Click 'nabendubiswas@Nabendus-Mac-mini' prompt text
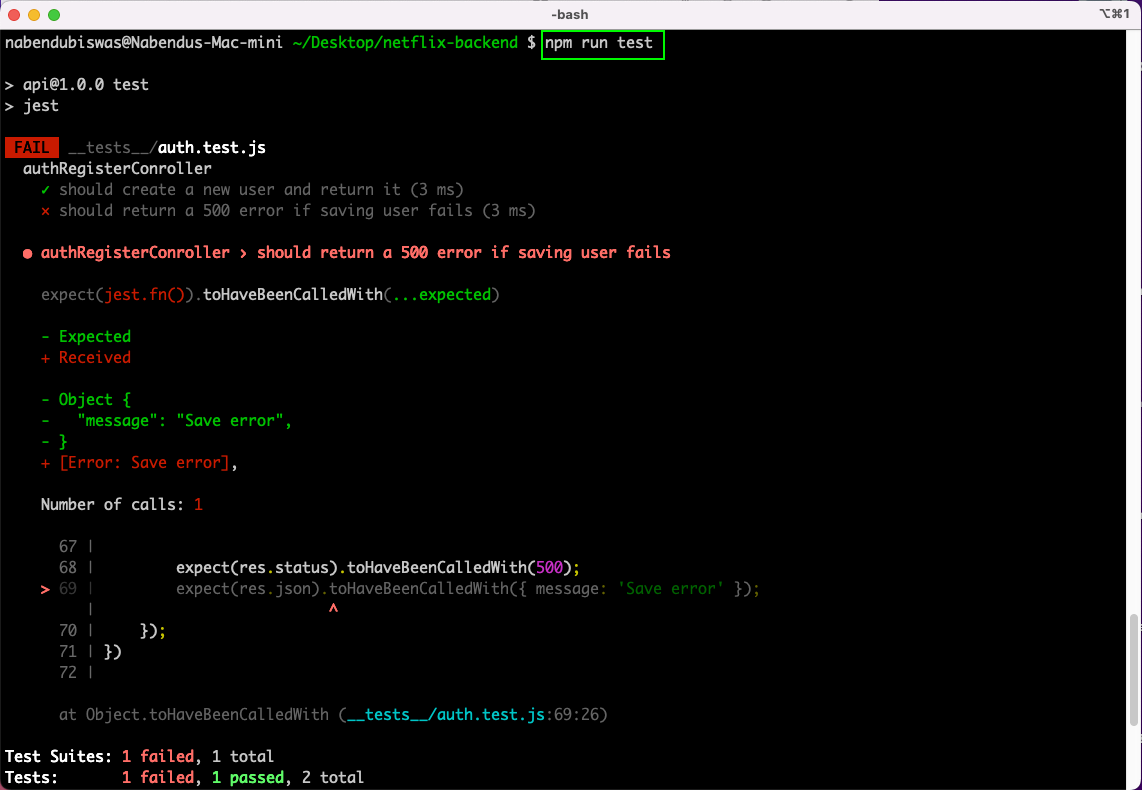The width and height of the screenshot is (1142, 790). pos(143,43)
